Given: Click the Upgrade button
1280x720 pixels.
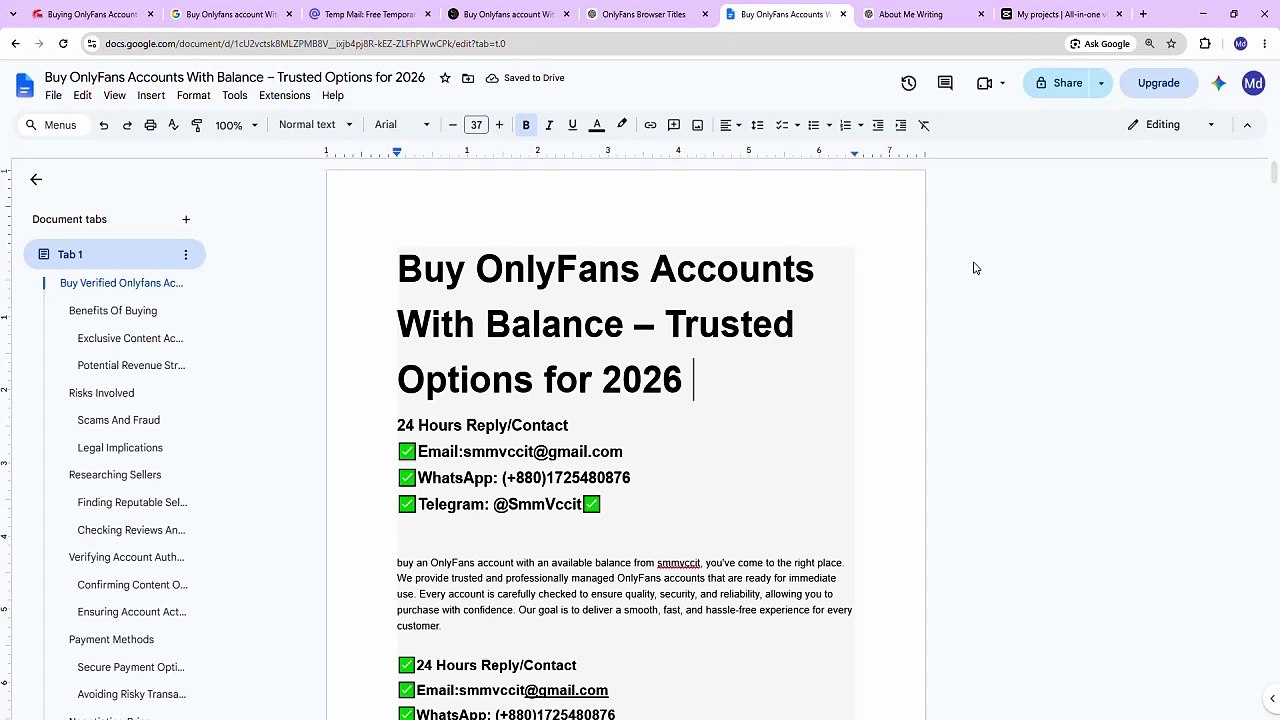Looking at the screenshot, I should click(x=1158, y=84).
